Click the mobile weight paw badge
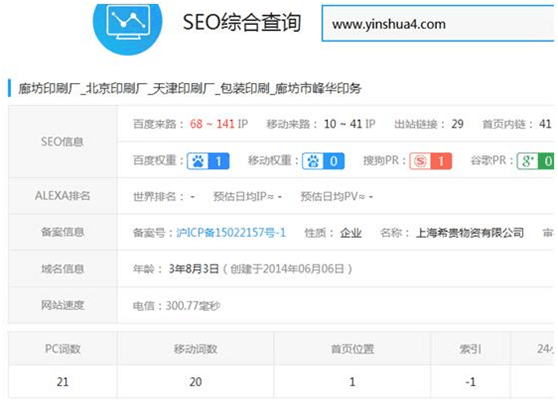The height and width of the screenshot is (403, 558). [323, 161]
